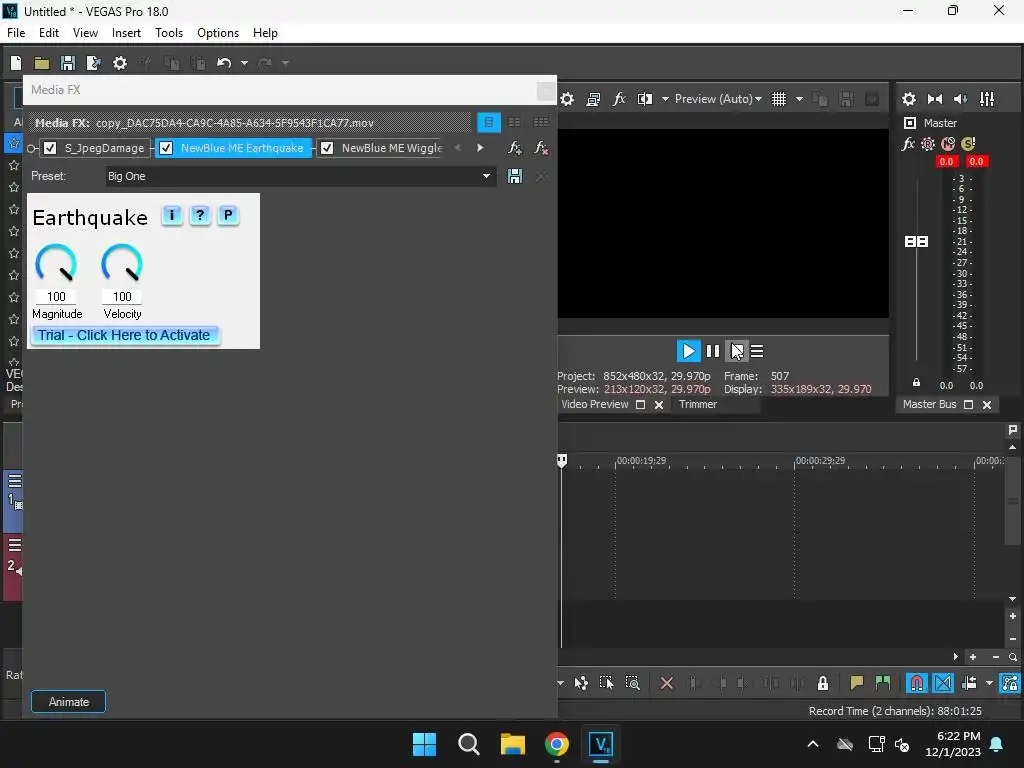Toggle the Master solo icon
The height and width of the screenshot is (768, 1024).
pos(968,144)
